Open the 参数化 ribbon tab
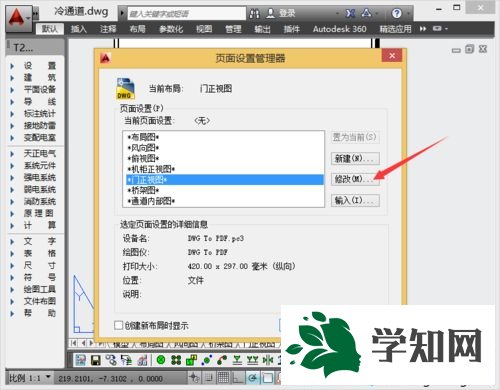500x390 pixels. click(171, 29)
